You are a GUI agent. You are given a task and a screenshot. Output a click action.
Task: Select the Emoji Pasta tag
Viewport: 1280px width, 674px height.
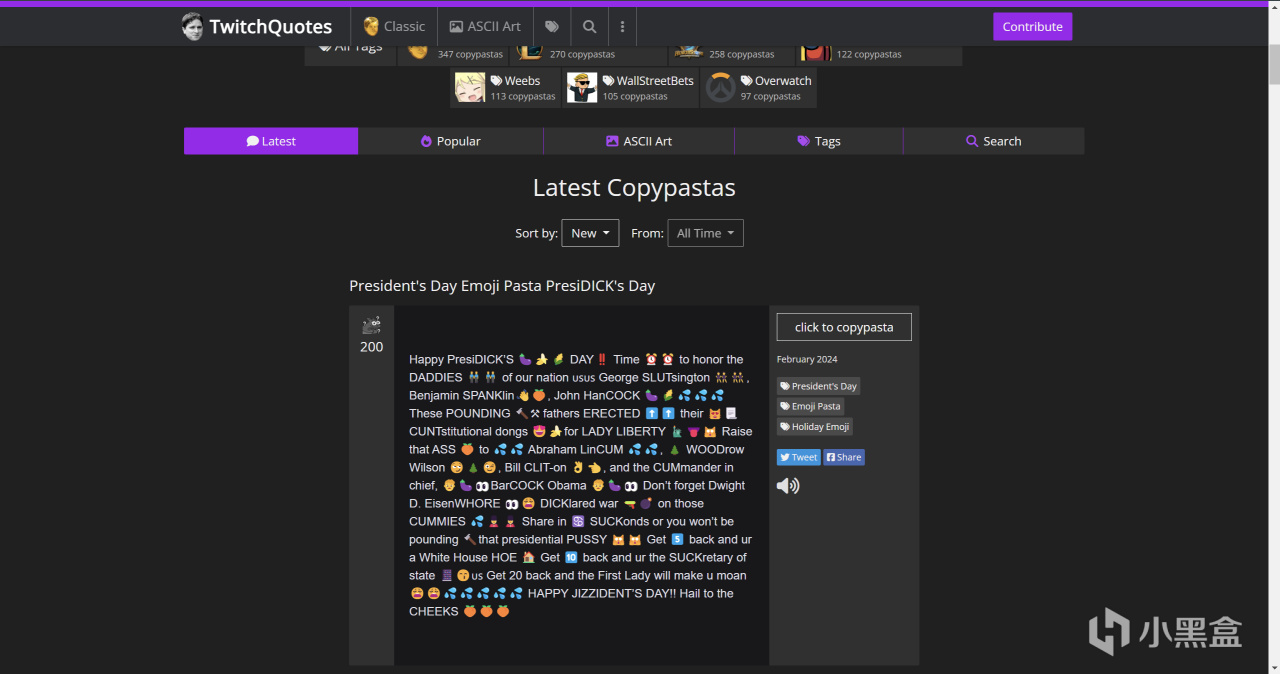[x=810, y=406]
